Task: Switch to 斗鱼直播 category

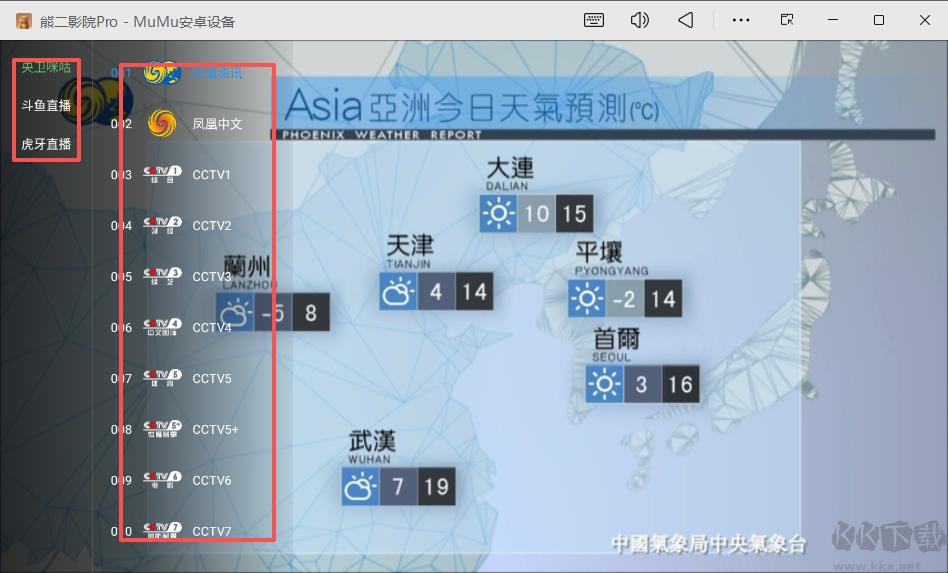Action: click(46, 105)
